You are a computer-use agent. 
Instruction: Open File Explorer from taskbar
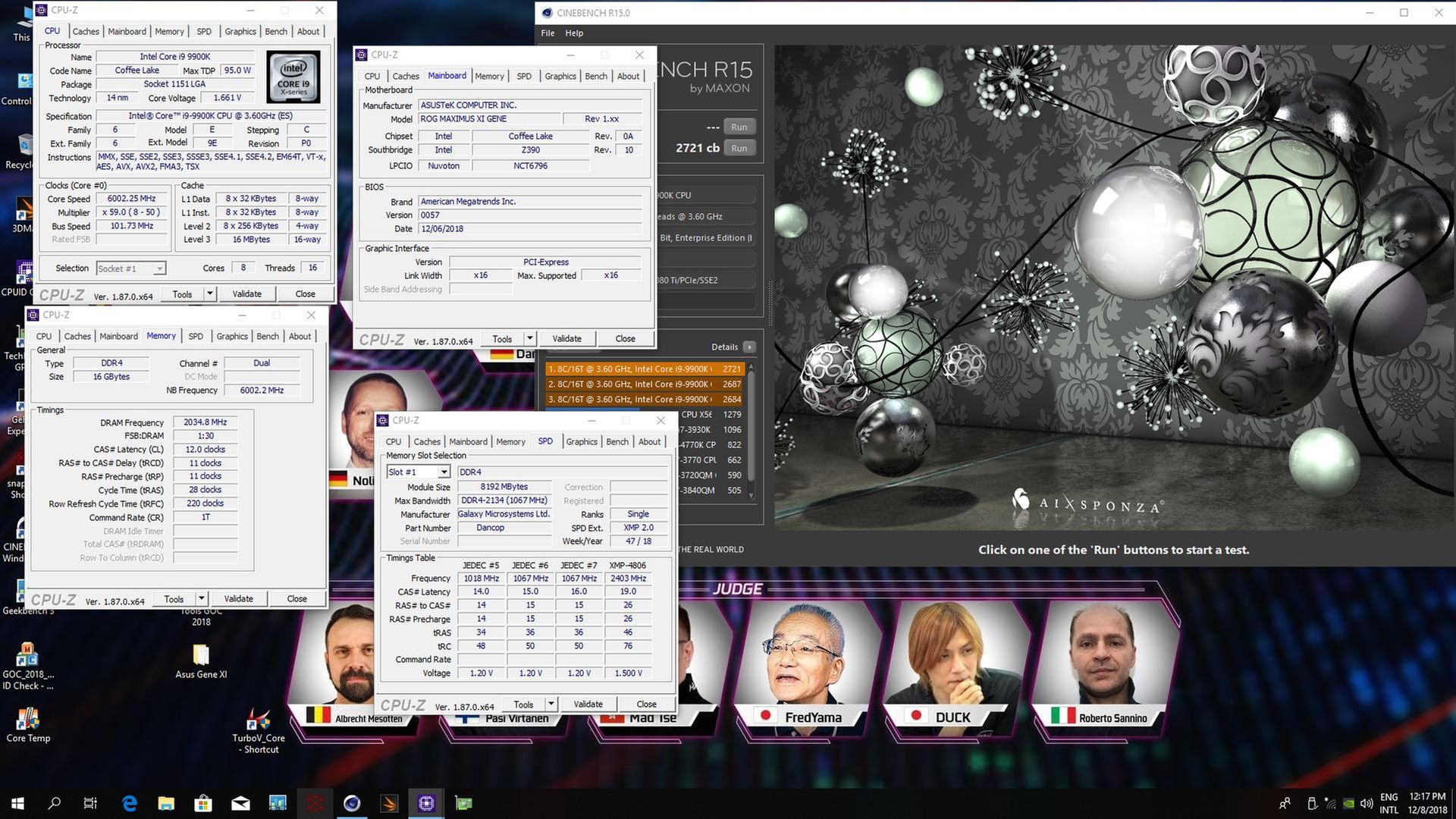pos(166,803)
